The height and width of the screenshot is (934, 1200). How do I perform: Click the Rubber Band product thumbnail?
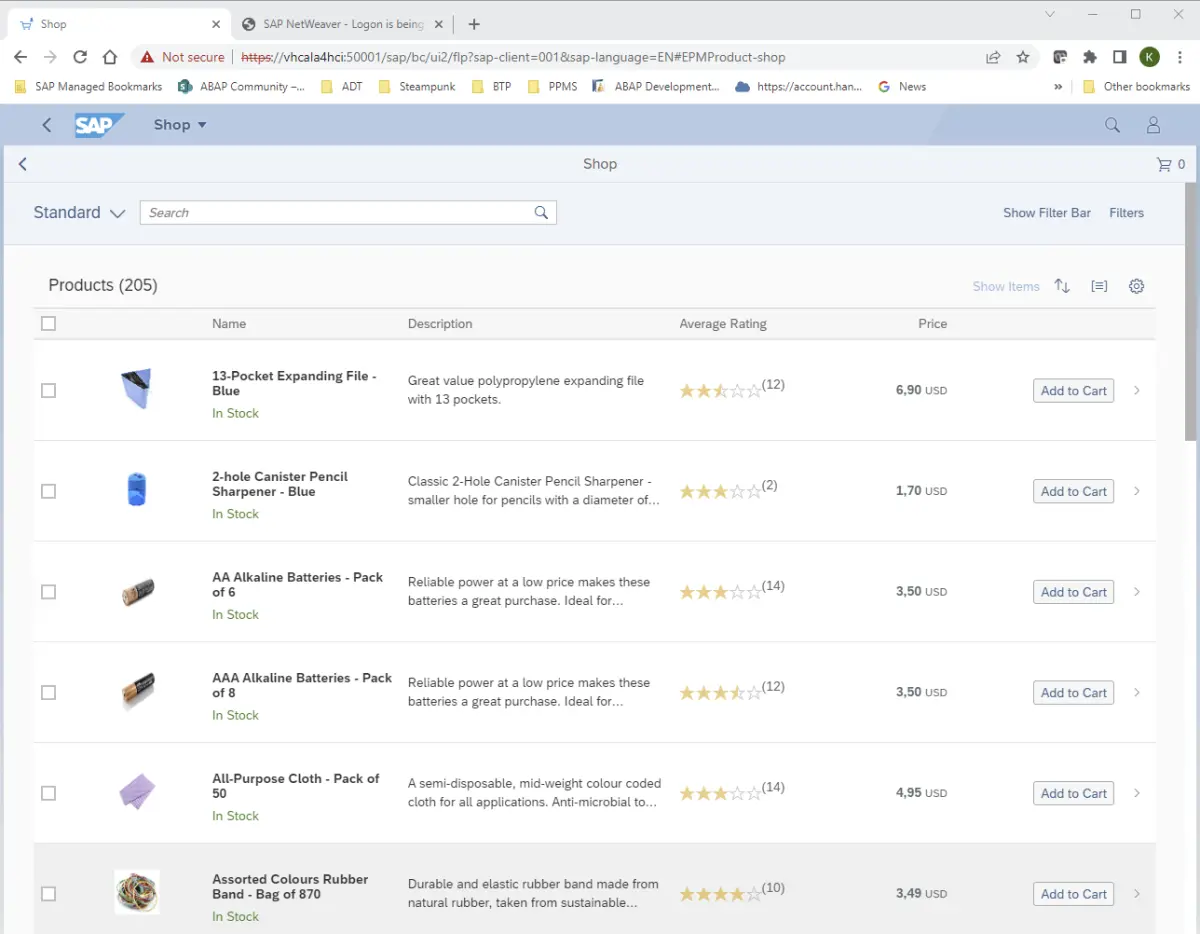[137, 892]
